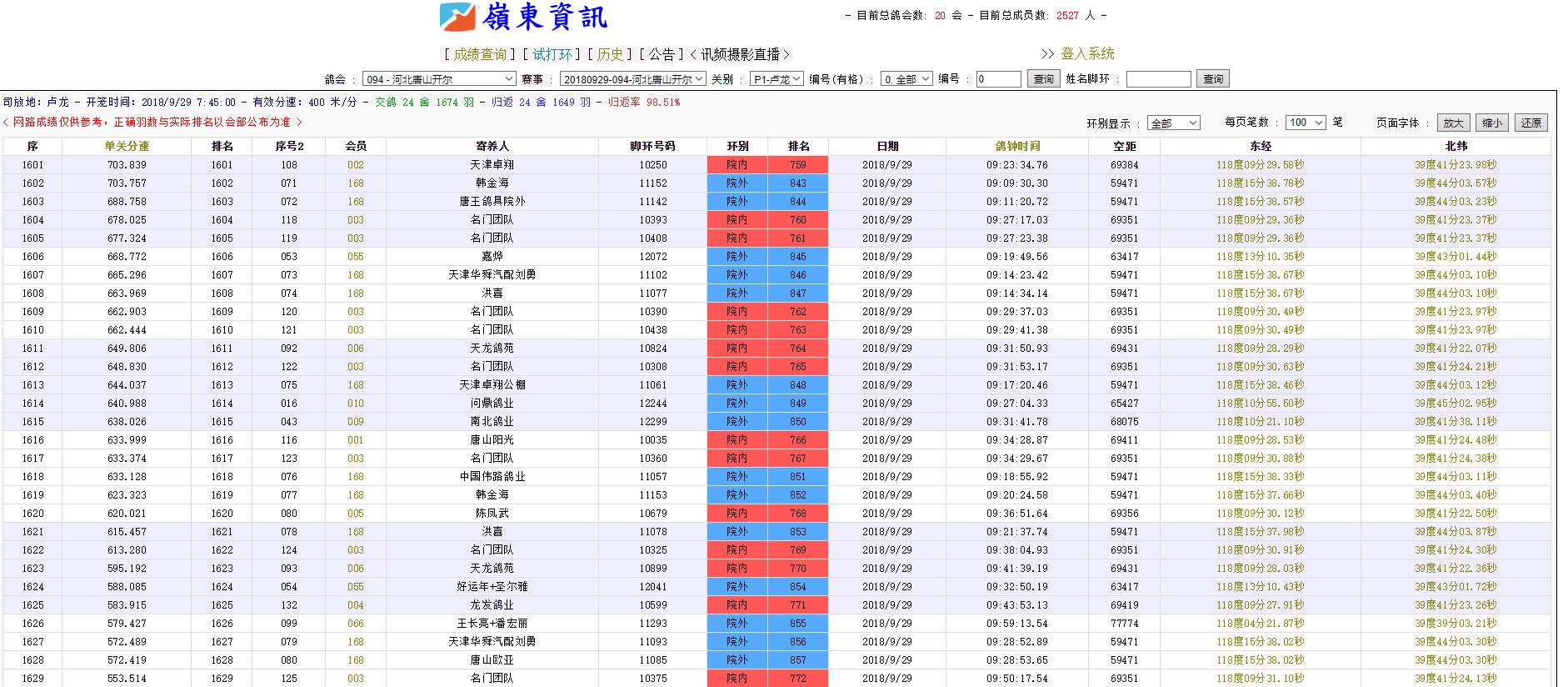Select 问鼎鸽业 in row 1614
1568x687 pixels.
point(492,404)
